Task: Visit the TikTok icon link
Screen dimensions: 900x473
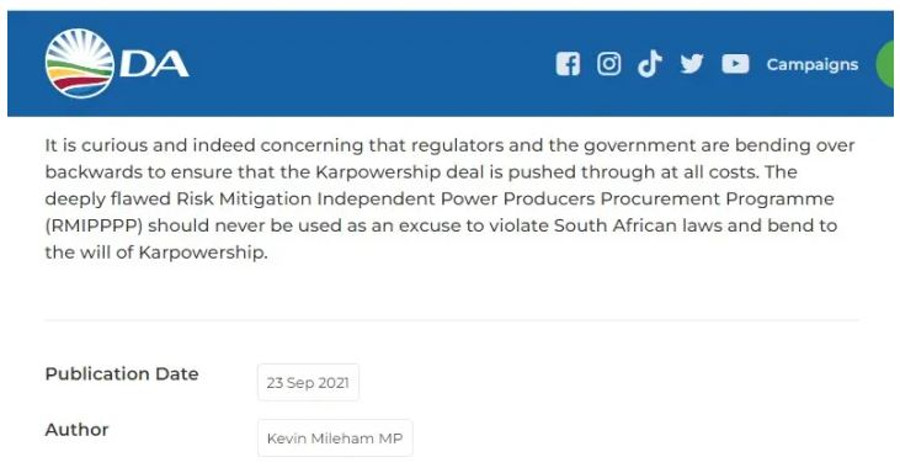Action: tap(650, 63)
